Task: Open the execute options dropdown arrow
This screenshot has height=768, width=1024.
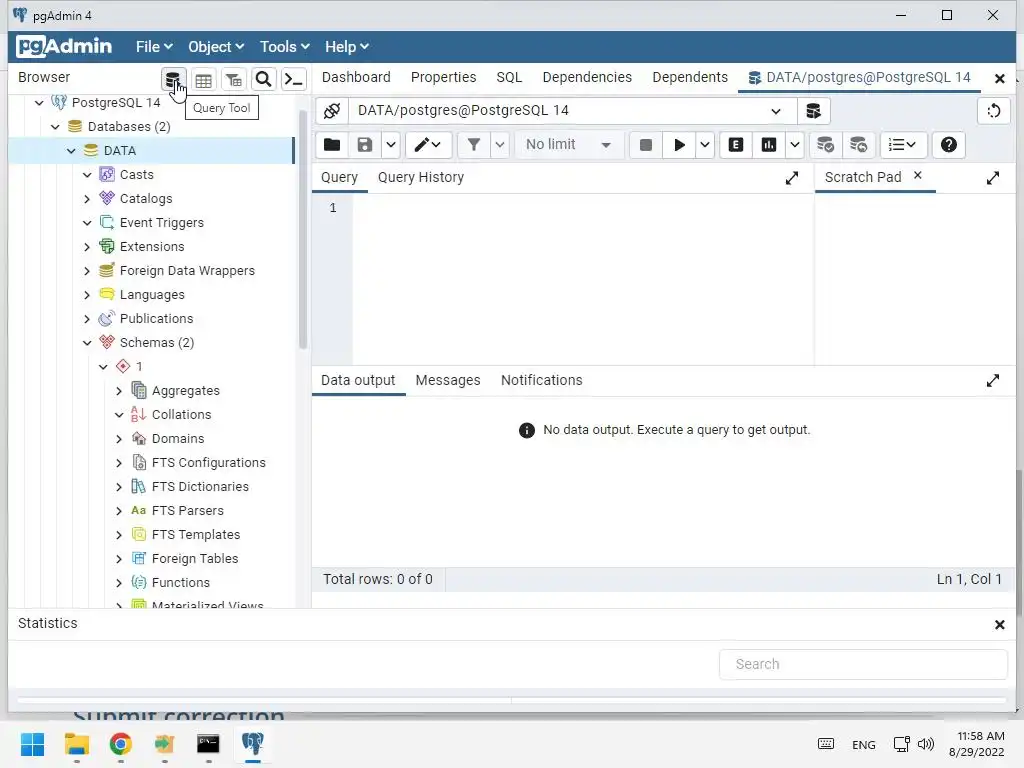Action: point(705,145)
